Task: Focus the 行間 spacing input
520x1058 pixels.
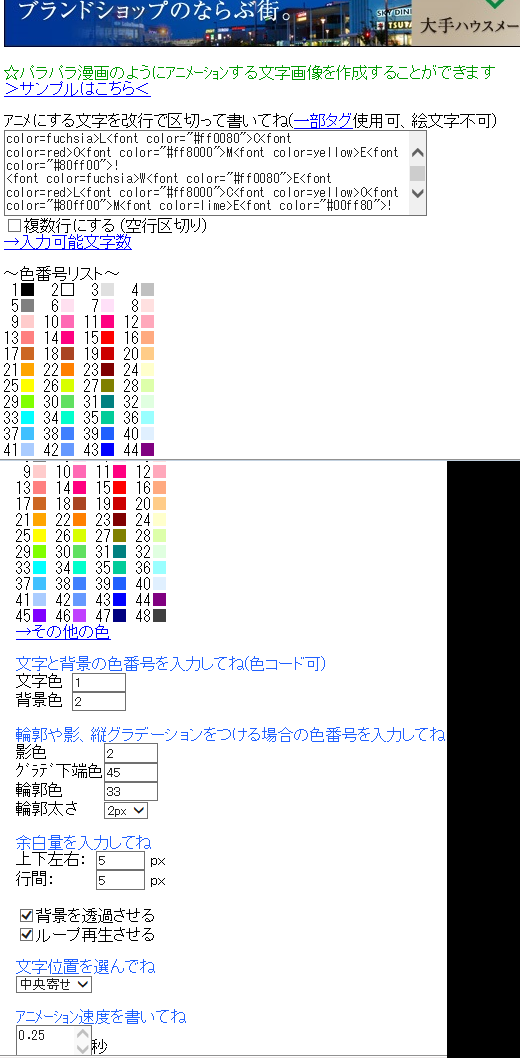Action: (120, 880)
